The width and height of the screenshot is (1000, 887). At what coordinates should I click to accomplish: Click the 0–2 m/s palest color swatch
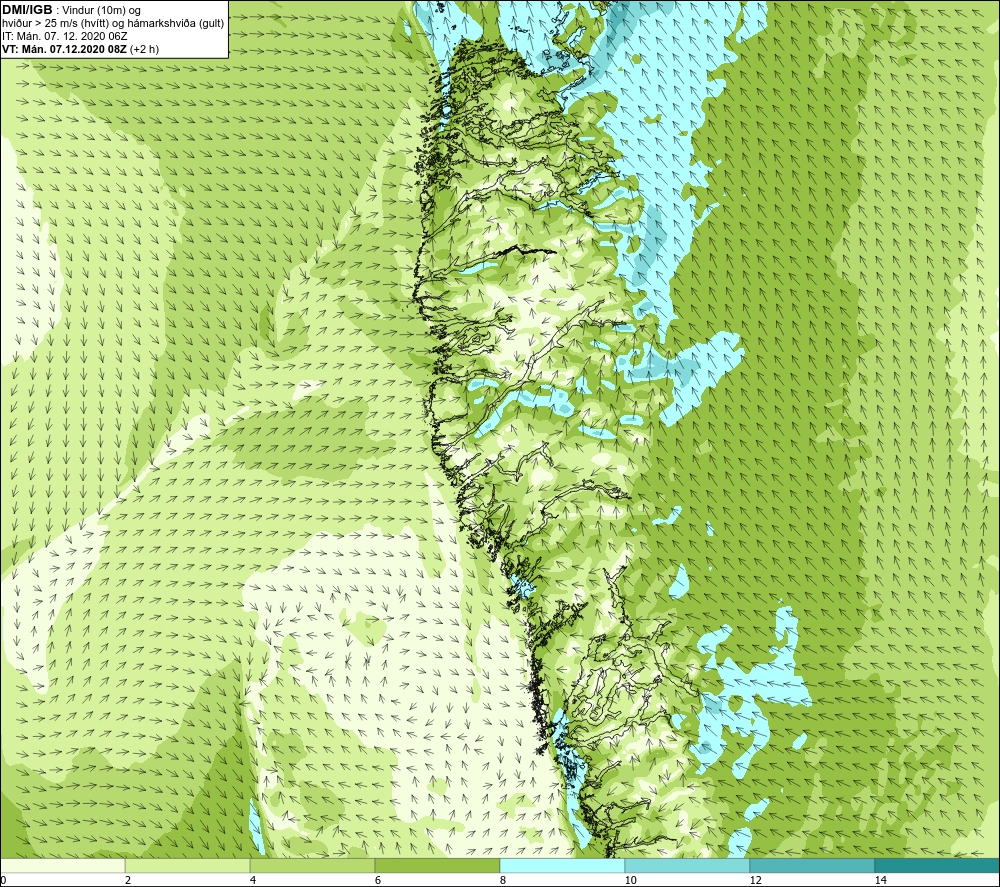(62, 866)
